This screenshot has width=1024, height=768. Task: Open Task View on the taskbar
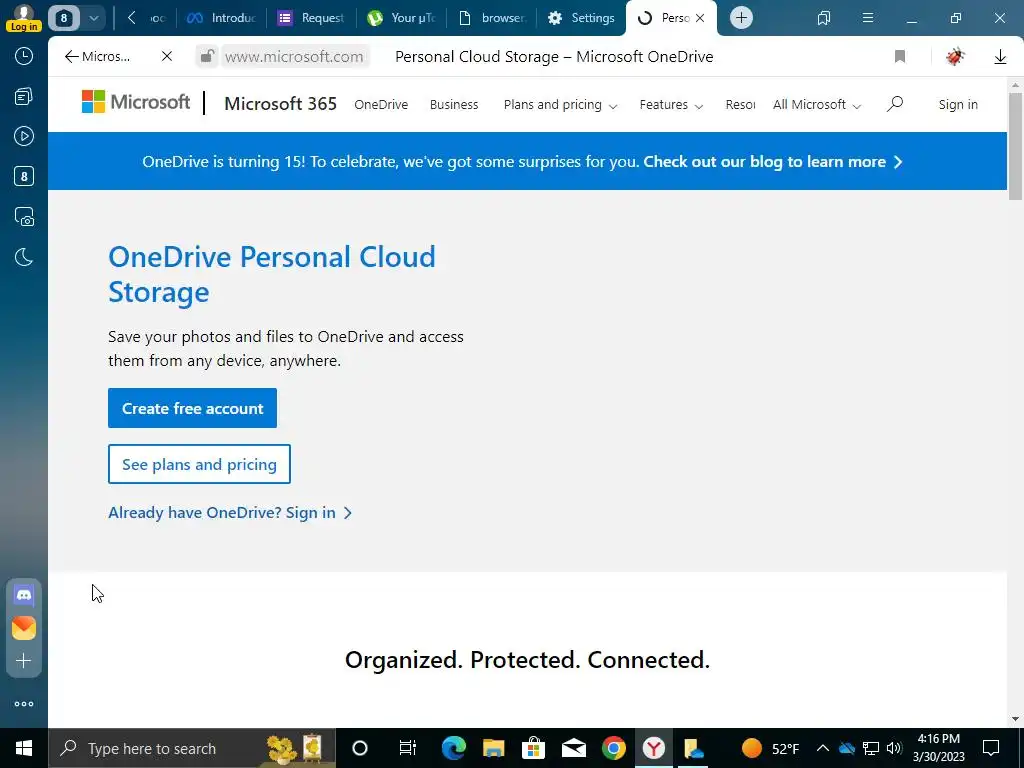(408, 748)
